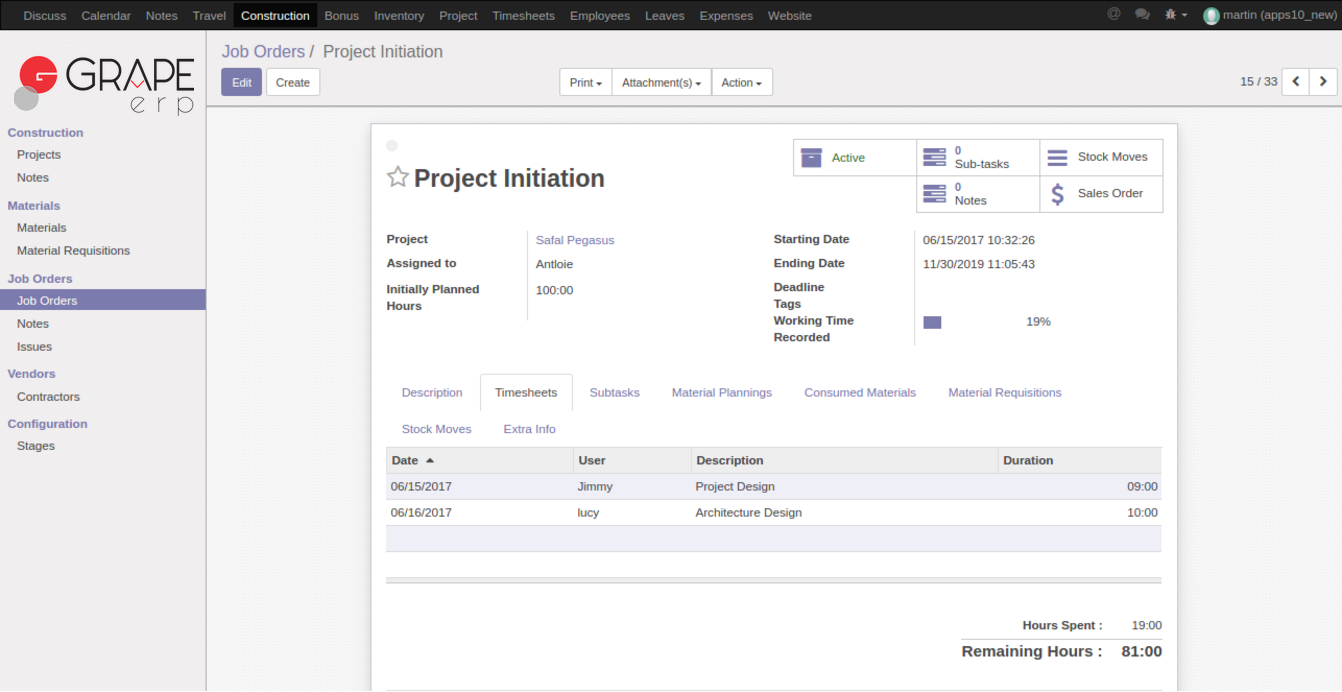Click the Stock Moves list icon
Viewport: 1342px width, 692px height.
point(1057,158)
